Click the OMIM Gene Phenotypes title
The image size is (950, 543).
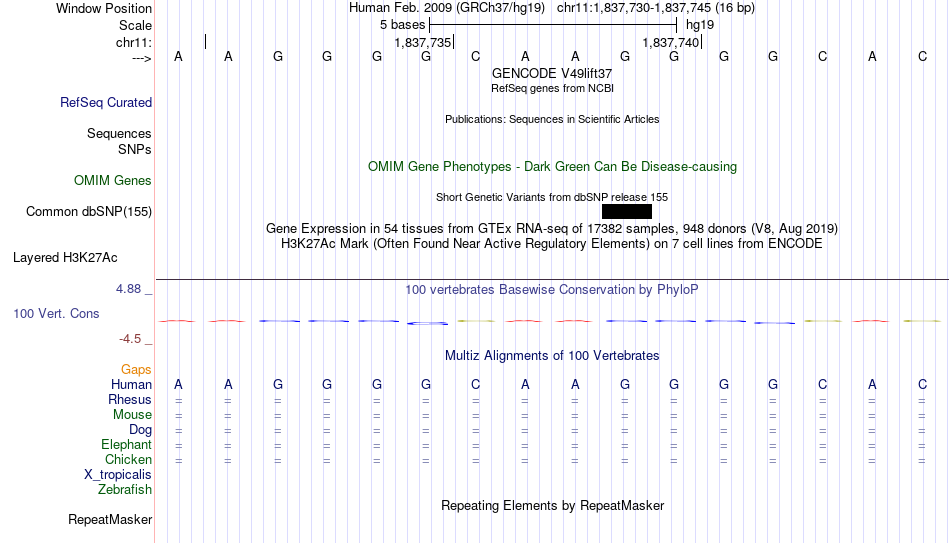(x=552, y=167)
